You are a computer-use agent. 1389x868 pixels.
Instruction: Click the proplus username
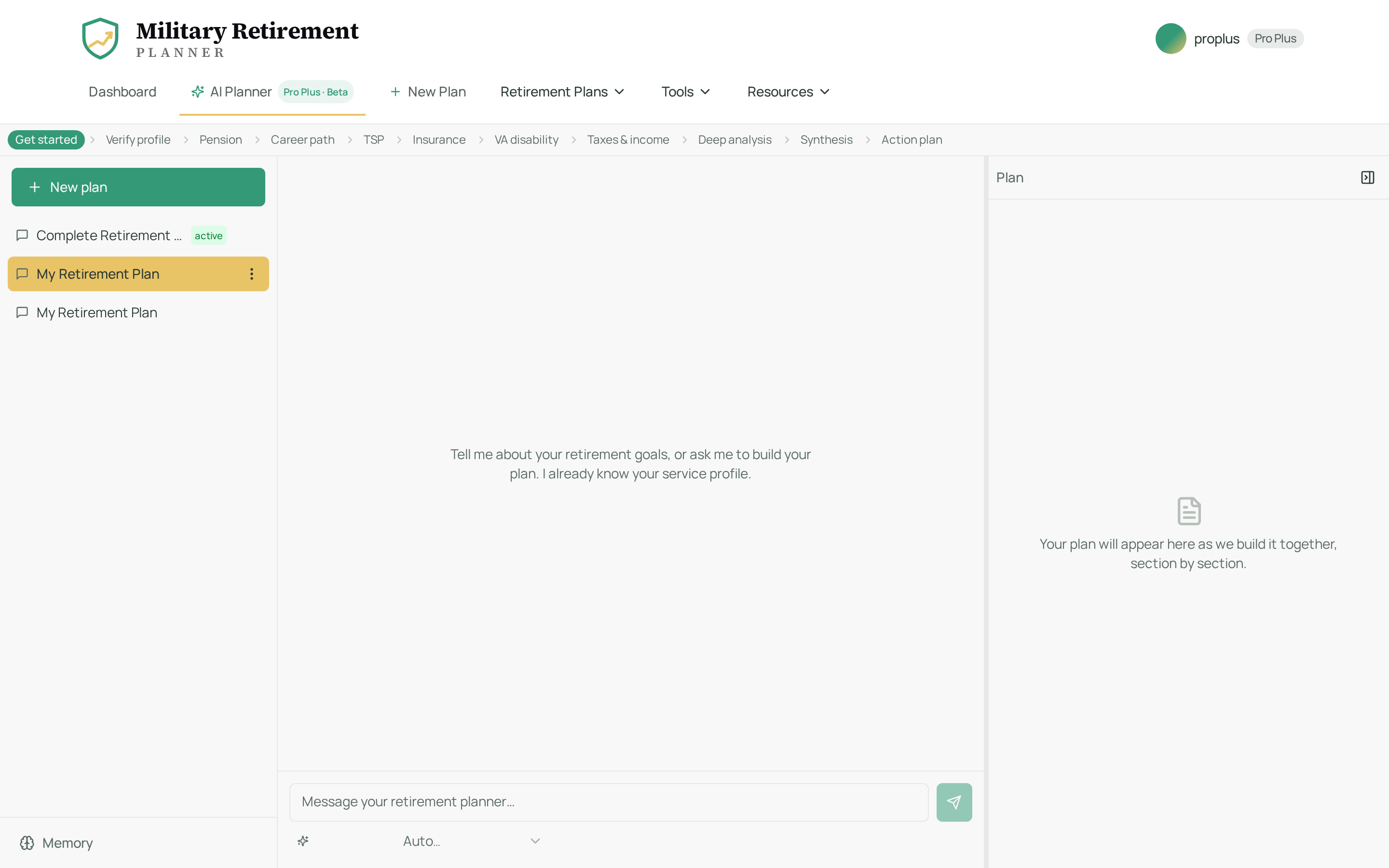[1216, 39]
